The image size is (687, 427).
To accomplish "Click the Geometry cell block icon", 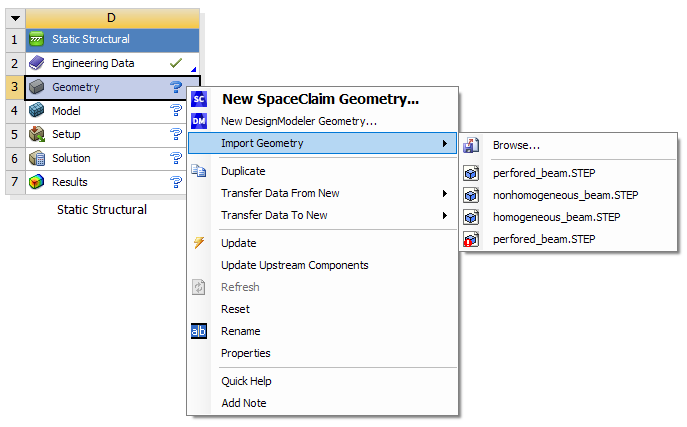I will tap(36, 87).
